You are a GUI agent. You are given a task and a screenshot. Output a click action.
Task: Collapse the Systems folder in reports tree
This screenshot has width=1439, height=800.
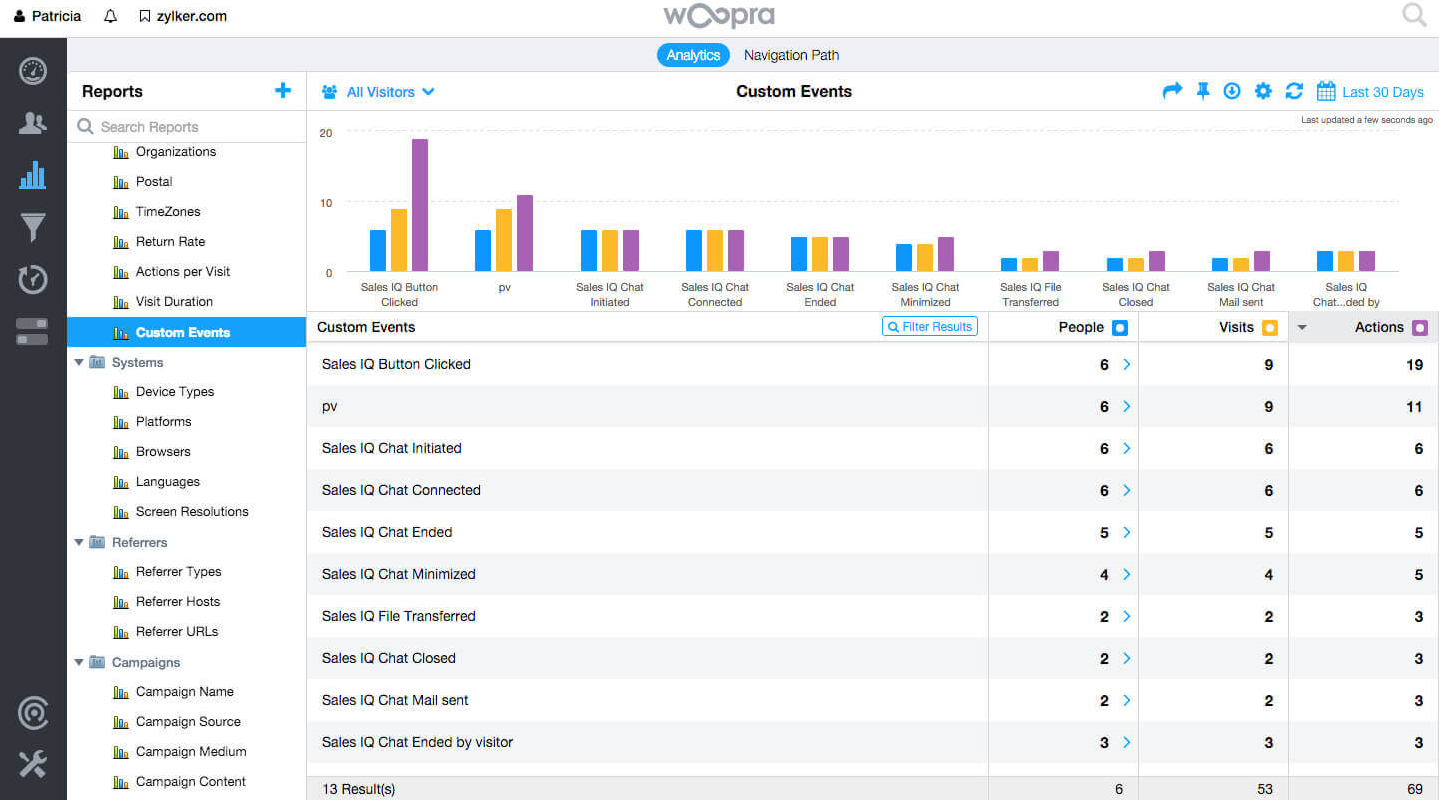[80, 362]
